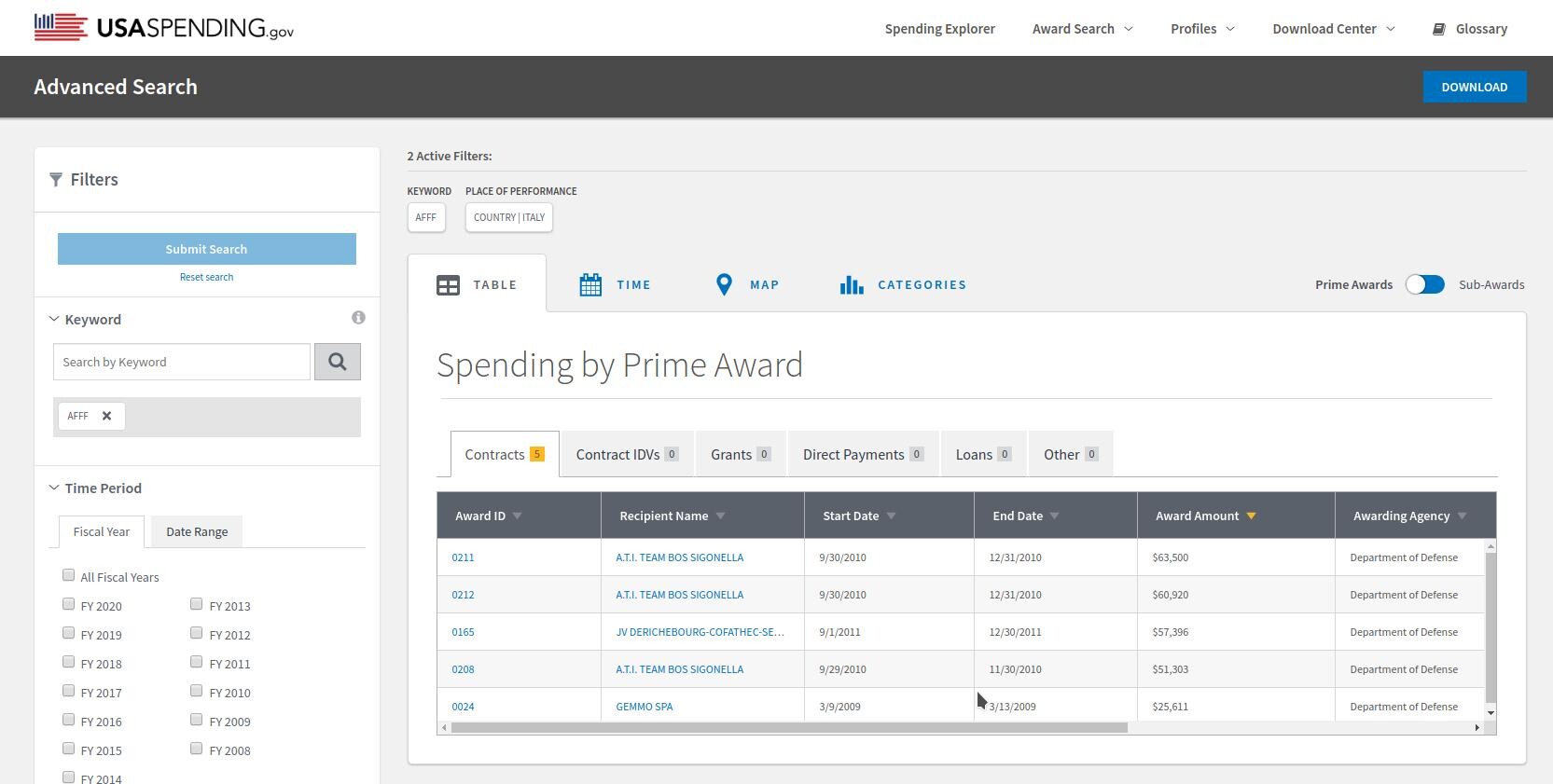Open award ID 0211 link
The width and height of the screenshot is (1553, 784).
(x=463, y=557)
